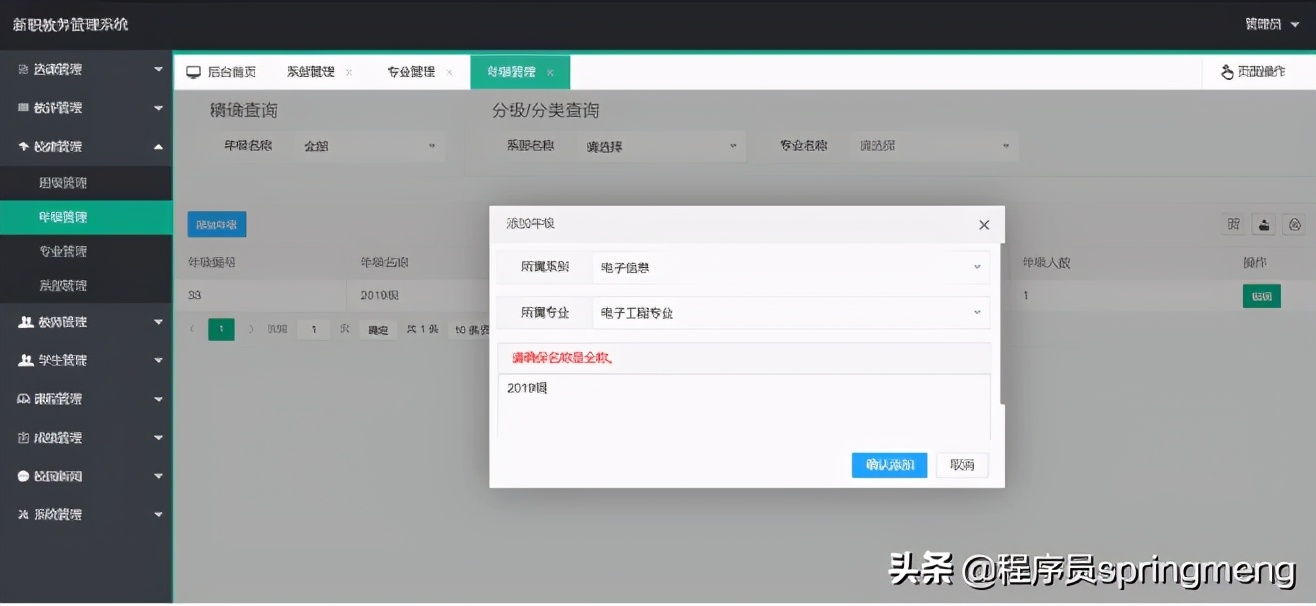Click the blue confirm add button in dialog
The image size is (1316, 606).
tap(888, 464)
